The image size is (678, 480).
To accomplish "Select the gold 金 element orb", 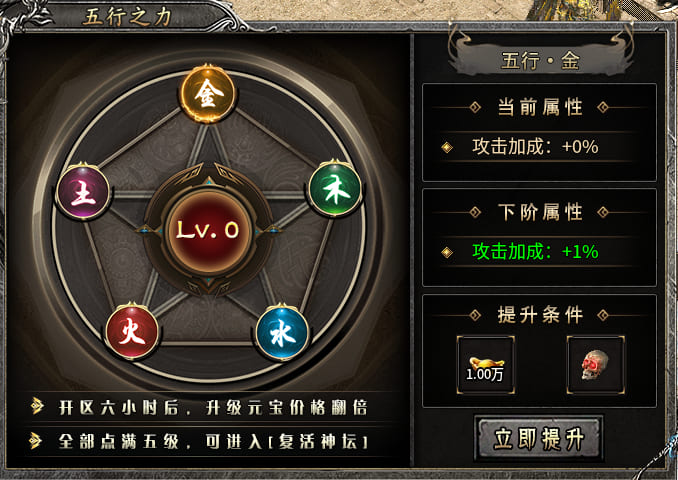I will (x=208, y=93).
